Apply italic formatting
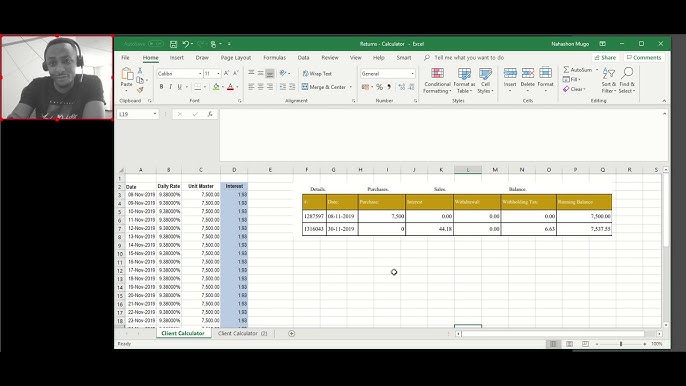This screenshot has height=386, width=686. tap(170, 87)
